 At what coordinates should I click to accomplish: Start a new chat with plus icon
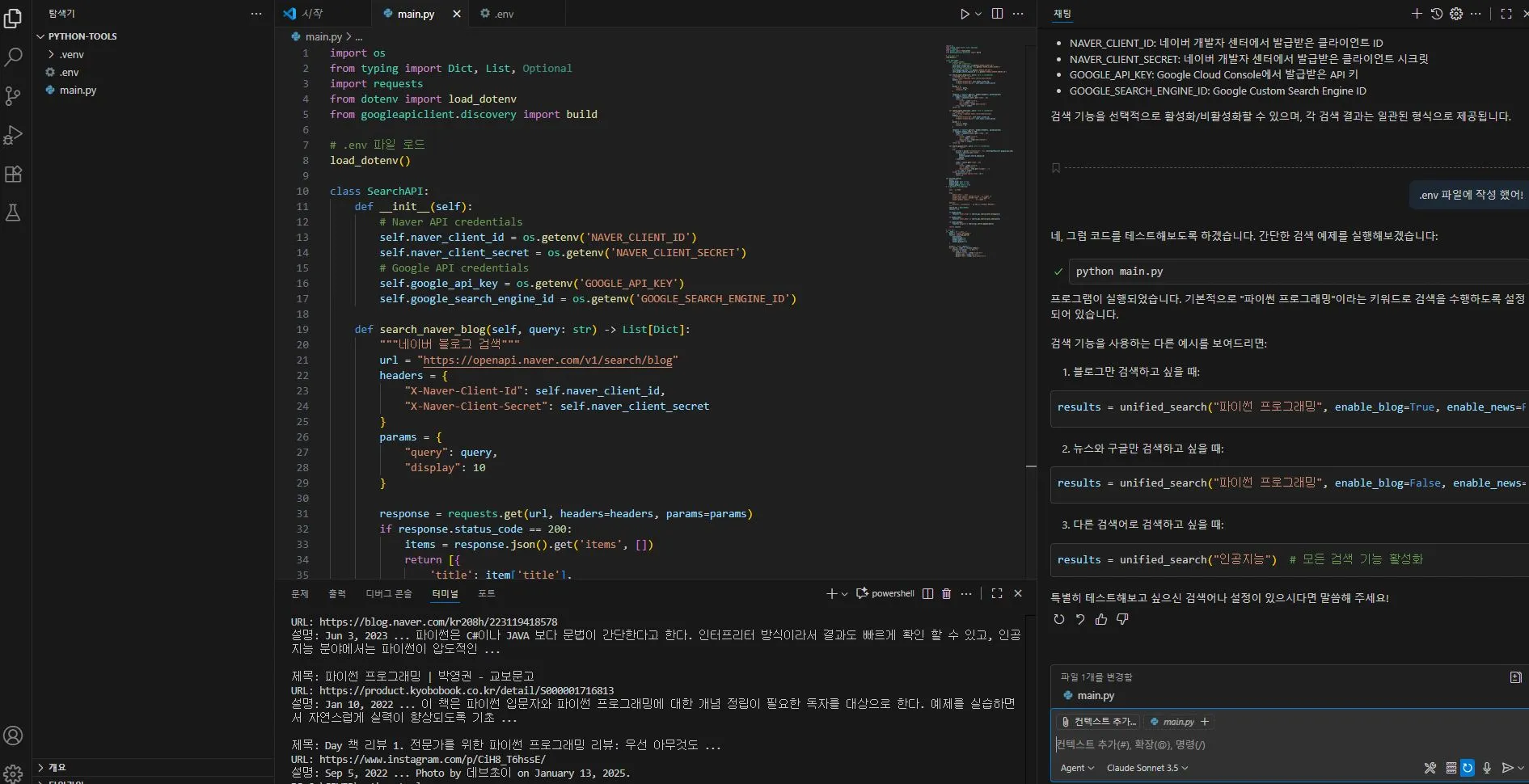(x=1417, y=14)
